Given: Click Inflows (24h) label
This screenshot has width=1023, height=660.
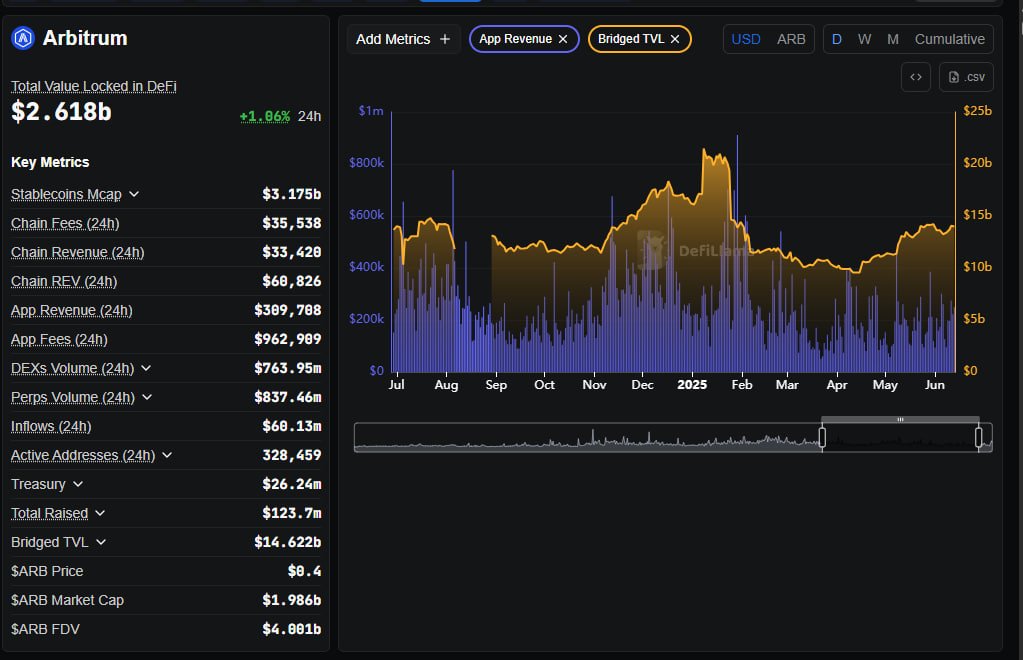Looking at the screenshot, I should [x=51, y=427].
